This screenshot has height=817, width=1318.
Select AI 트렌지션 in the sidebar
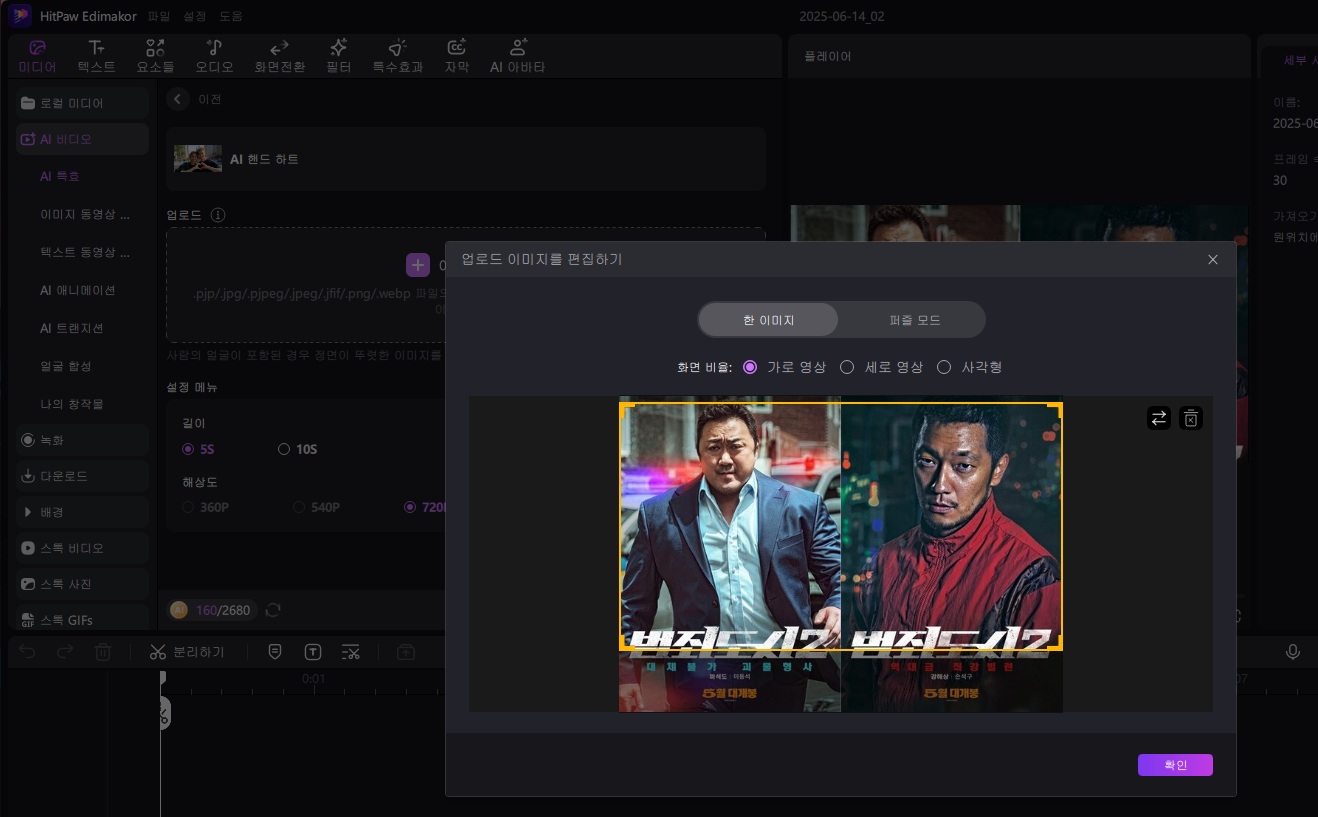tap(71, 328)
